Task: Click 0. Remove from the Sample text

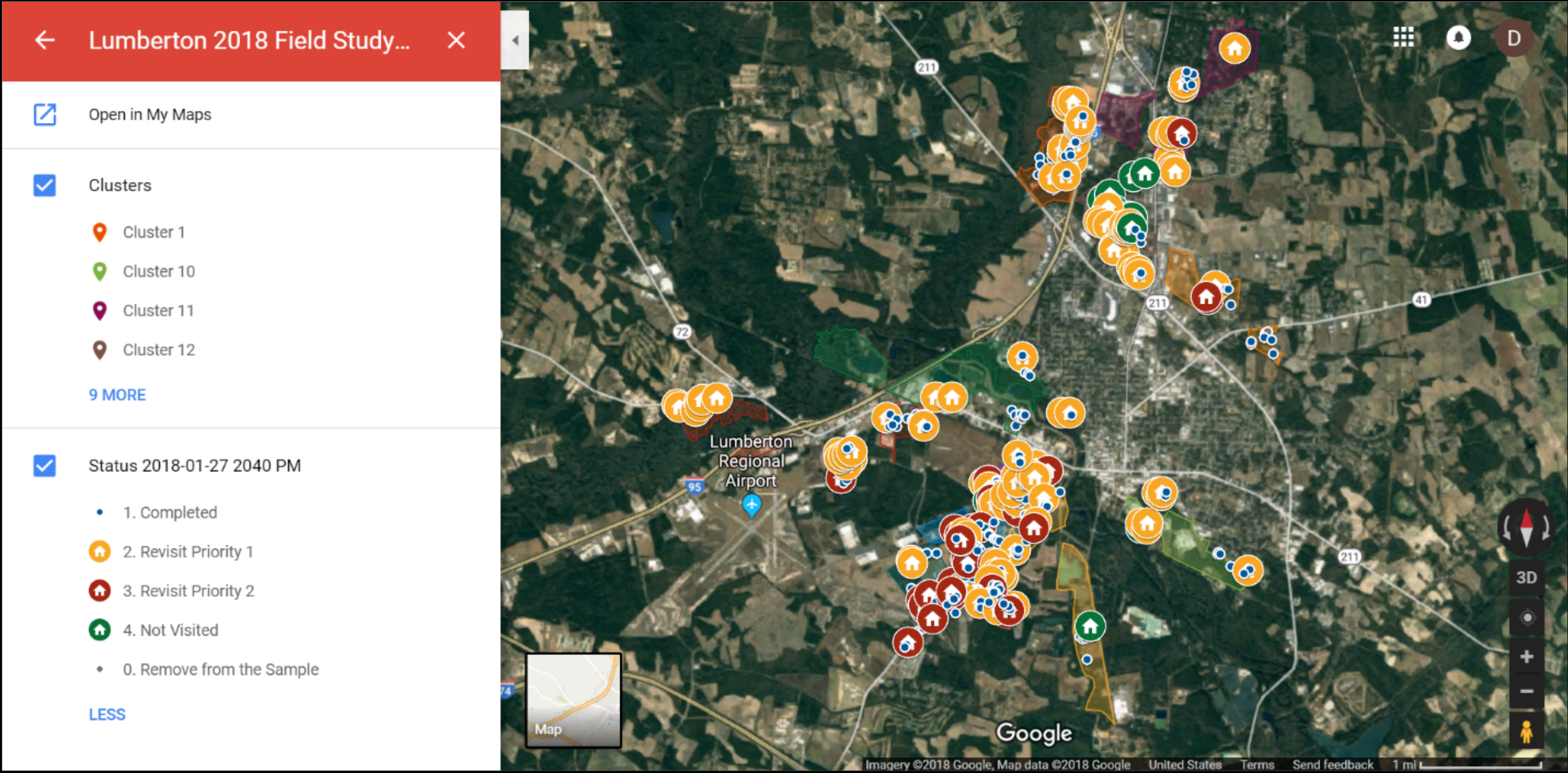Action: (221, 669)
